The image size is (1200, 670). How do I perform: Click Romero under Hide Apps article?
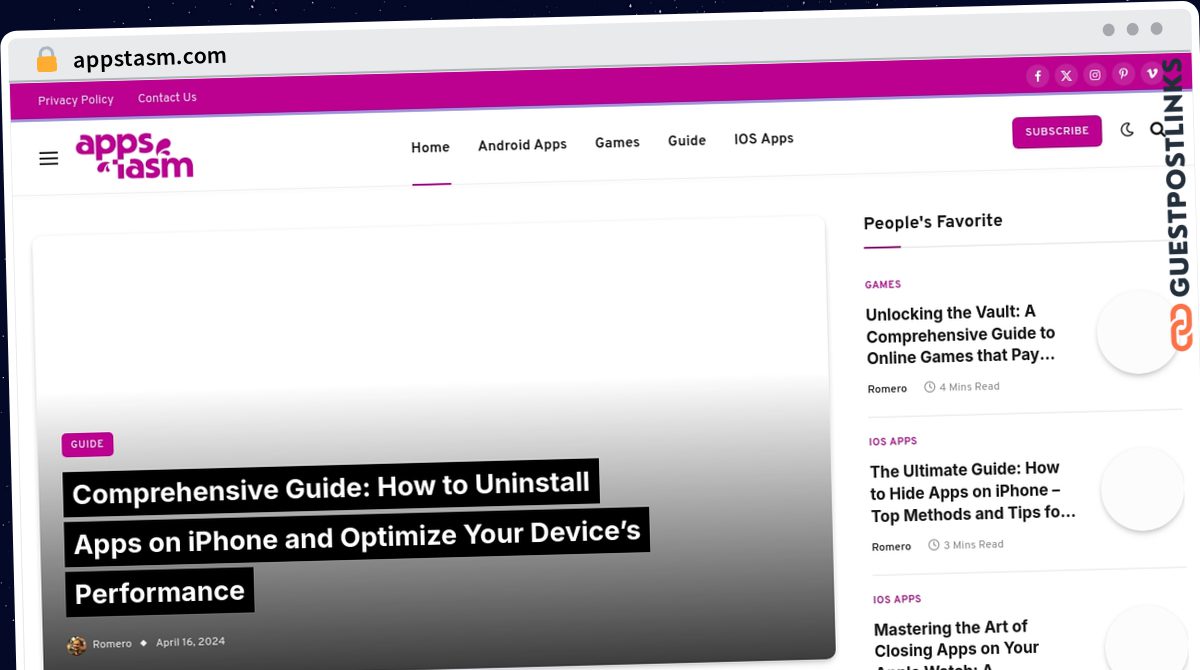tap(891, 547)
